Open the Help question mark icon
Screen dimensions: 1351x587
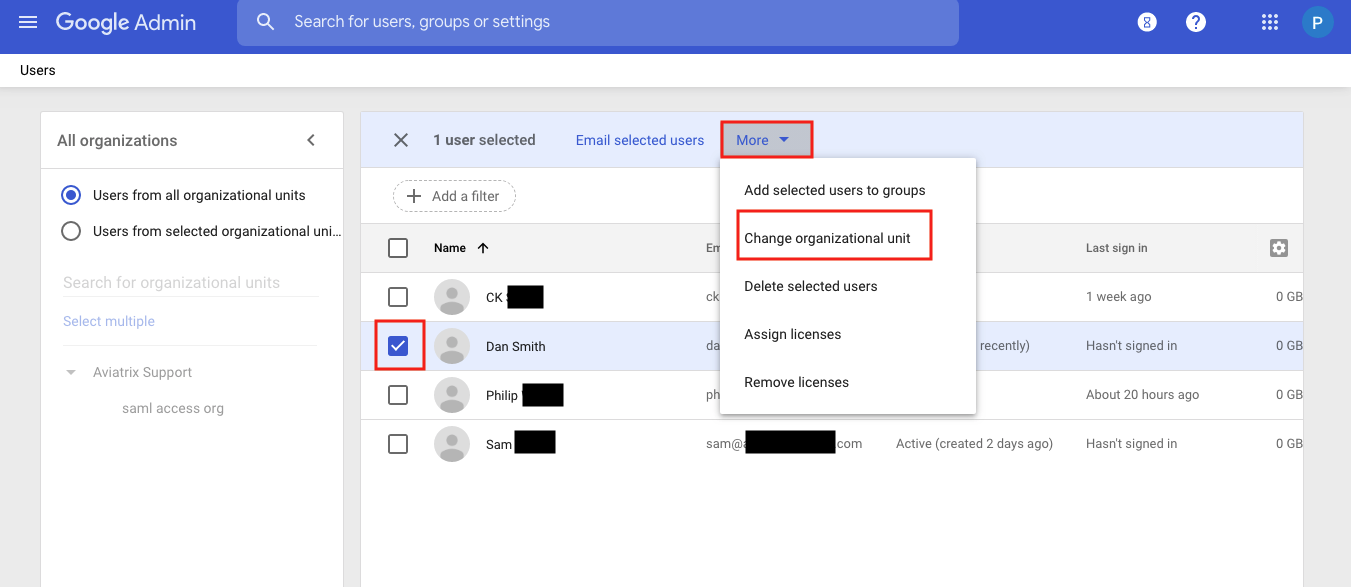click(1195, 22)
